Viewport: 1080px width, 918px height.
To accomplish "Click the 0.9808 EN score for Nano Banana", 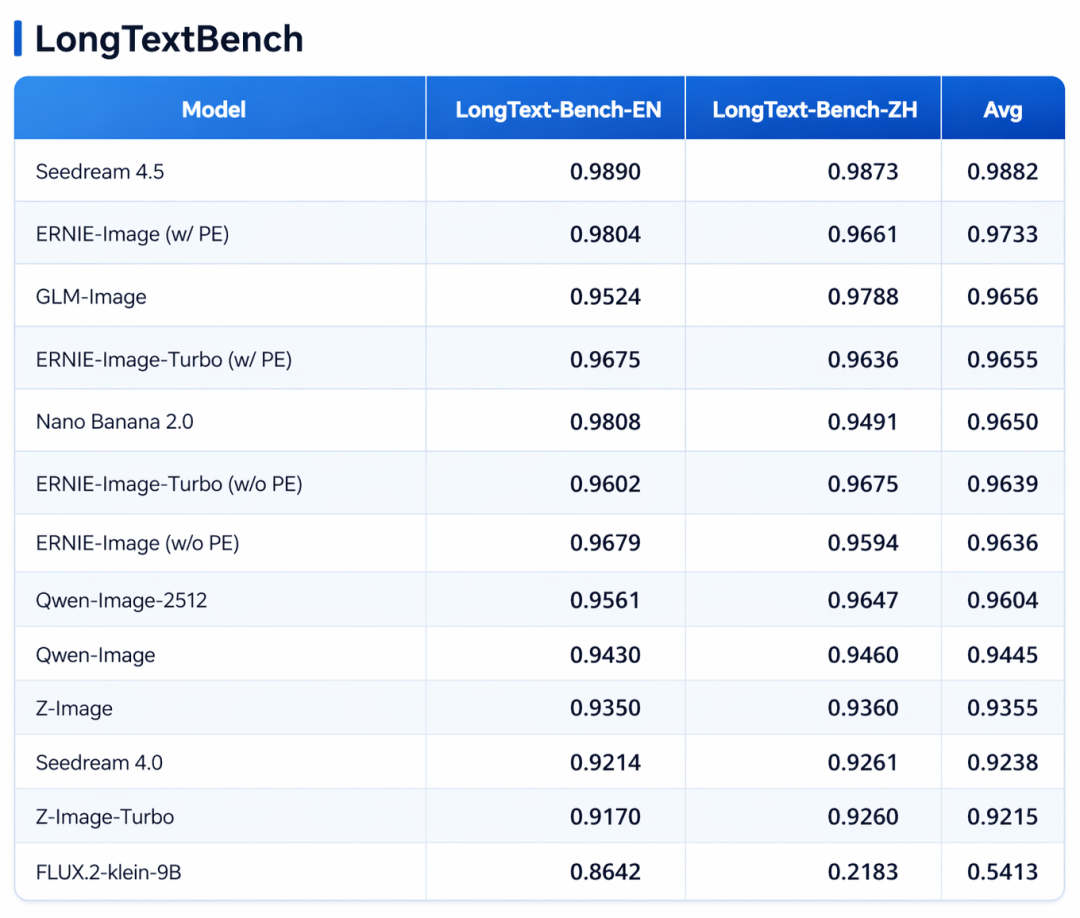I will (x=605, y=421).
